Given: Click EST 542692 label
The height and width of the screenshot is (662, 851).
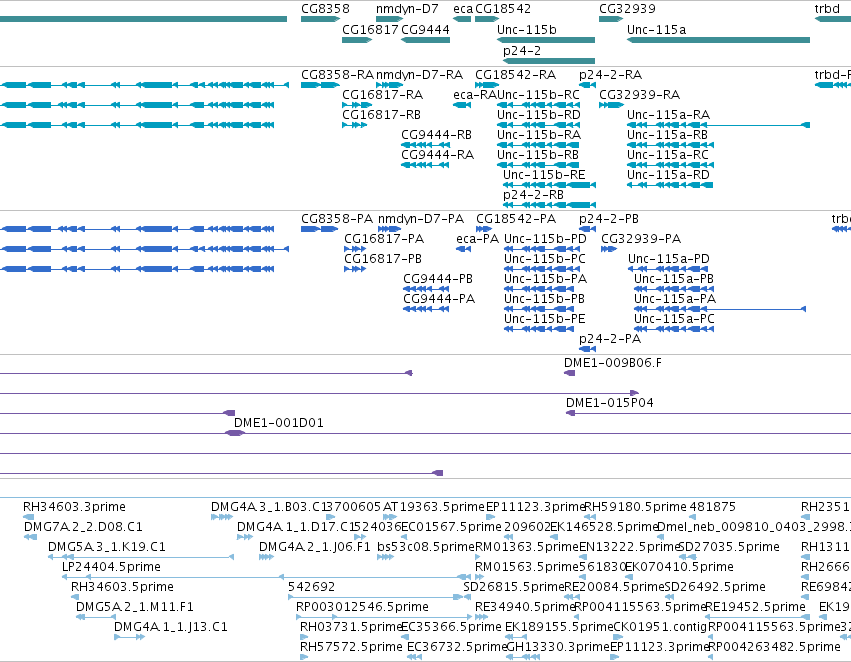Looking at the screenshot, I should pos(312,587).
